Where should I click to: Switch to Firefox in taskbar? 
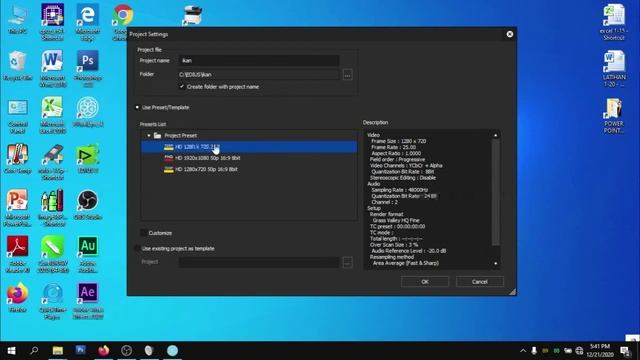pos(104,351)
